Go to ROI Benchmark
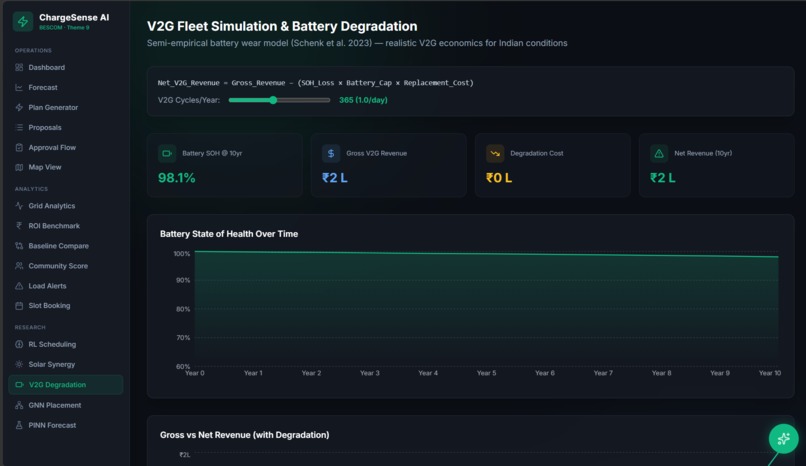The image size is (806, 466). 66,226
